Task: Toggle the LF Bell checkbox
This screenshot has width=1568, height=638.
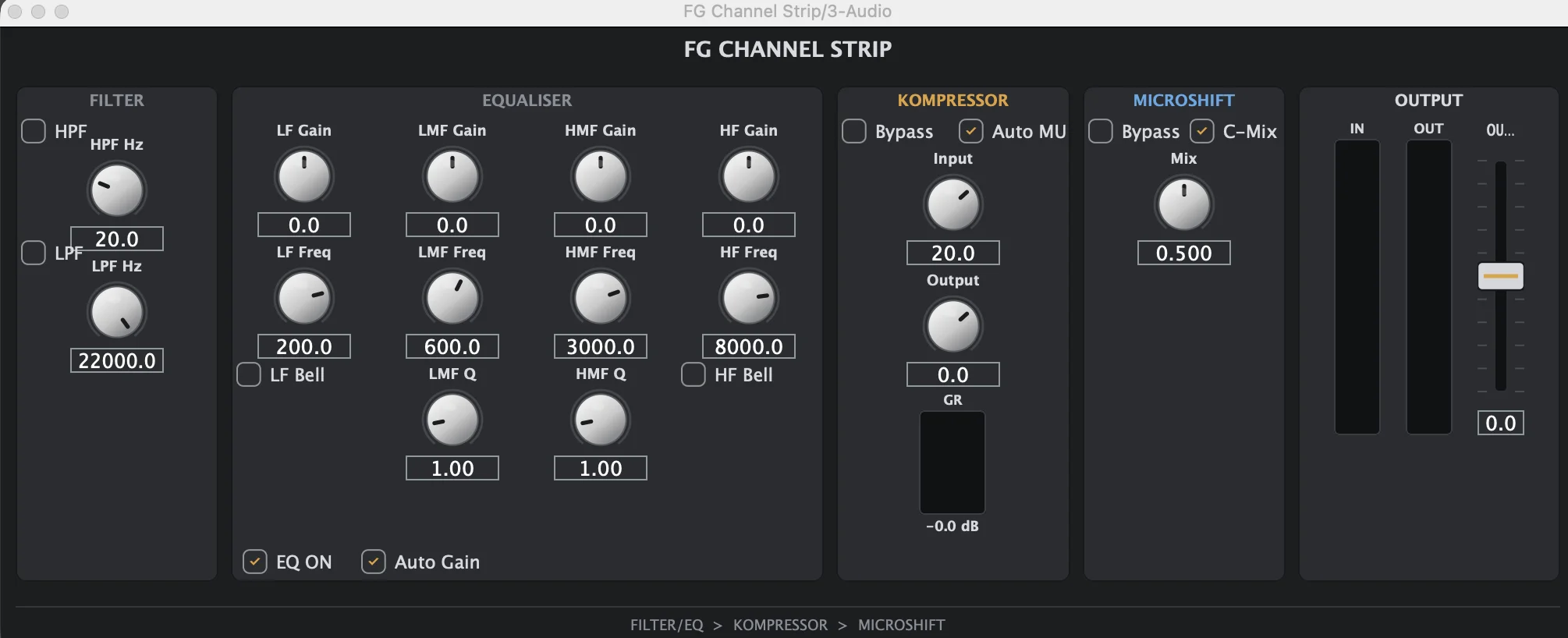Action: click(x=249, y=374)
